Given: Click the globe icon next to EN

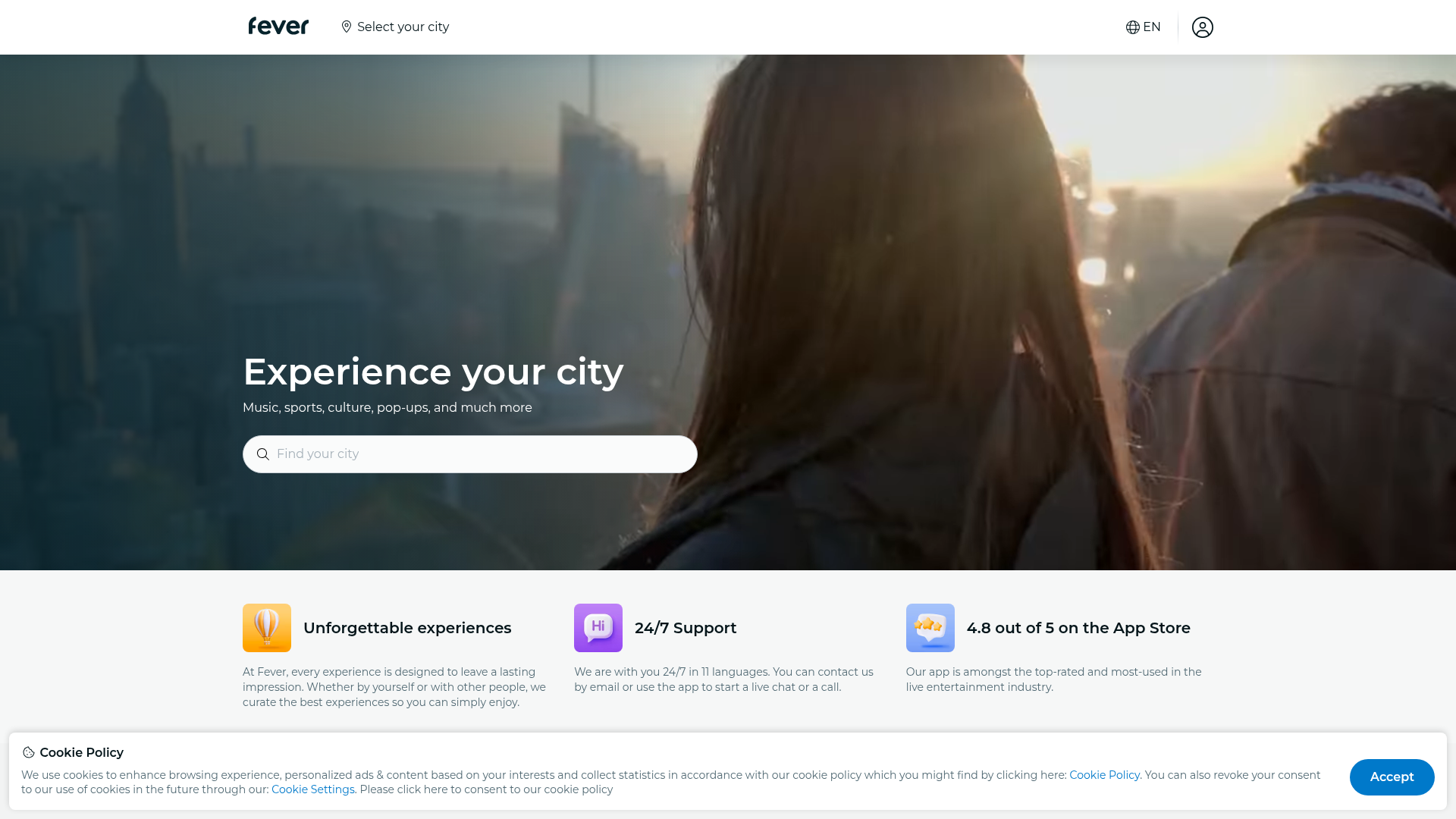Looking at the screenshot, I should [1131, 27].
